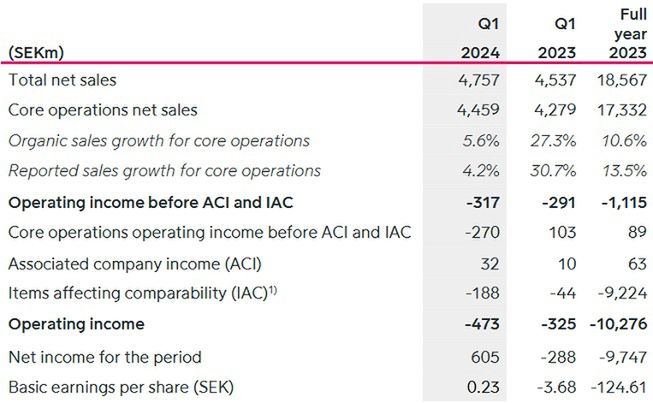Click the Total net sales row label
Screen dimensions: 653x403
pyautogui.click(x=64, y=79)
